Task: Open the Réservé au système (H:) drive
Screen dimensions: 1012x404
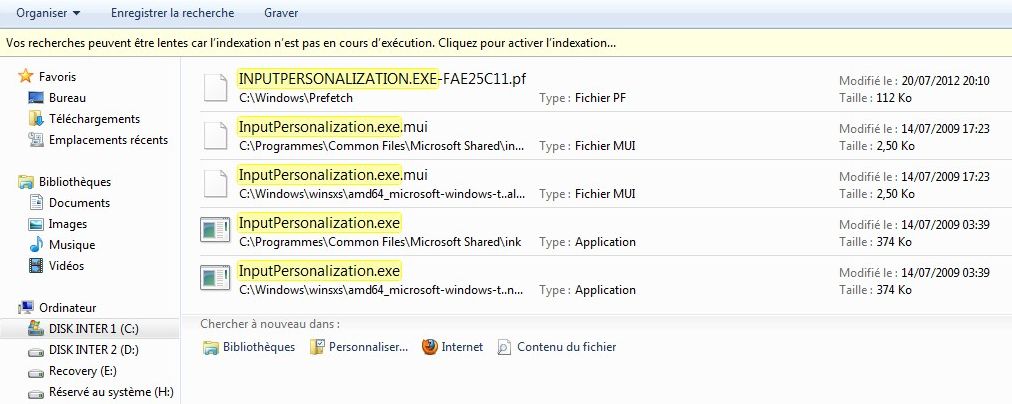Action: pos(111,392)
